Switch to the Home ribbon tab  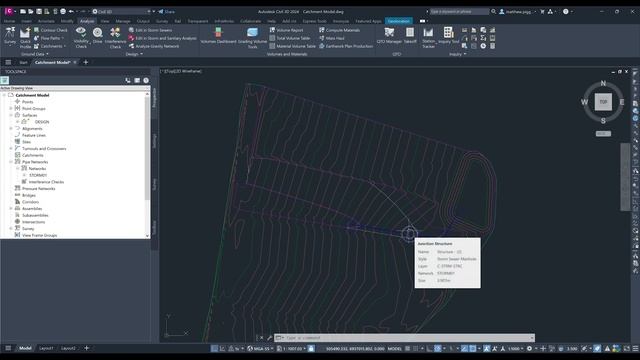click(9, 21)
